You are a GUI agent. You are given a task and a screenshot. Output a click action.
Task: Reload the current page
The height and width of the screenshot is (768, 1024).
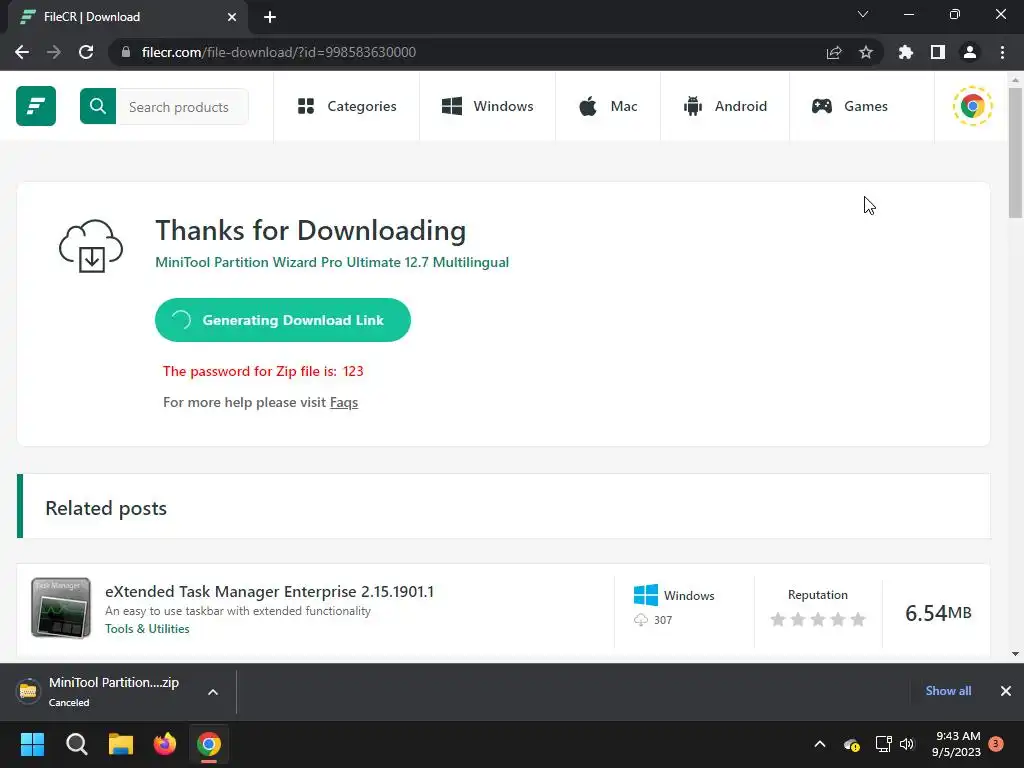[x=86, y=52]
